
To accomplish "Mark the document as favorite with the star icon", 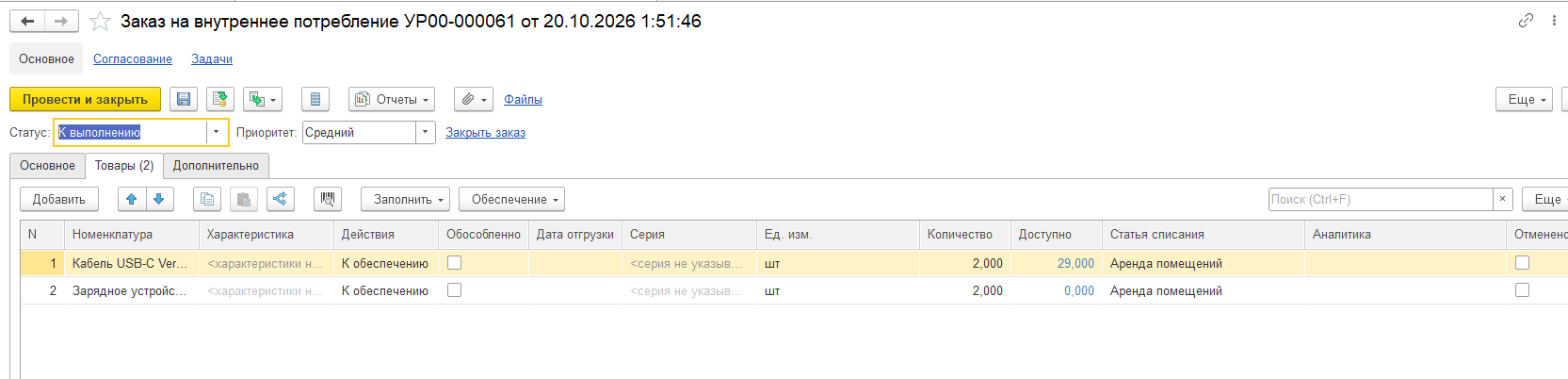I will pyautogui.click(x=100, y=21).
